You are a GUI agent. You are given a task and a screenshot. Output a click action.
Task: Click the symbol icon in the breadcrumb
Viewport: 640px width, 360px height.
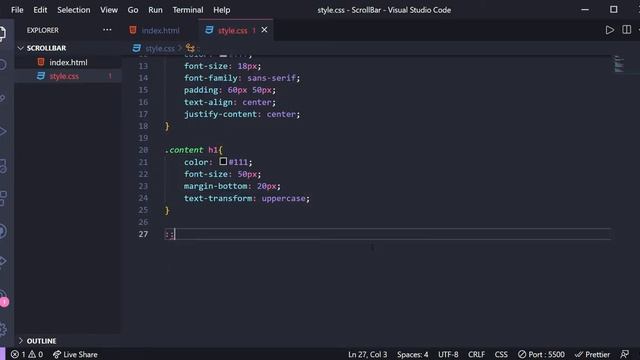(x=190, y=48)
